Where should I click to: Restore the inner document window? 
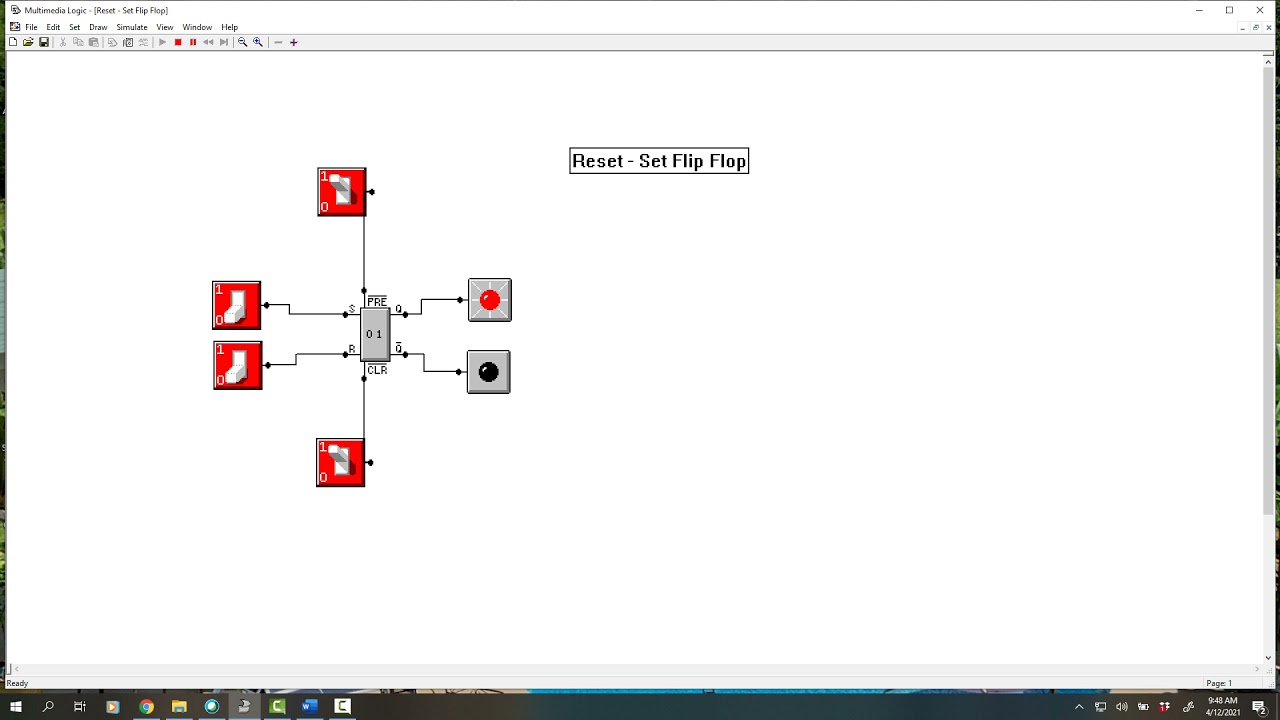[1256, 27]
